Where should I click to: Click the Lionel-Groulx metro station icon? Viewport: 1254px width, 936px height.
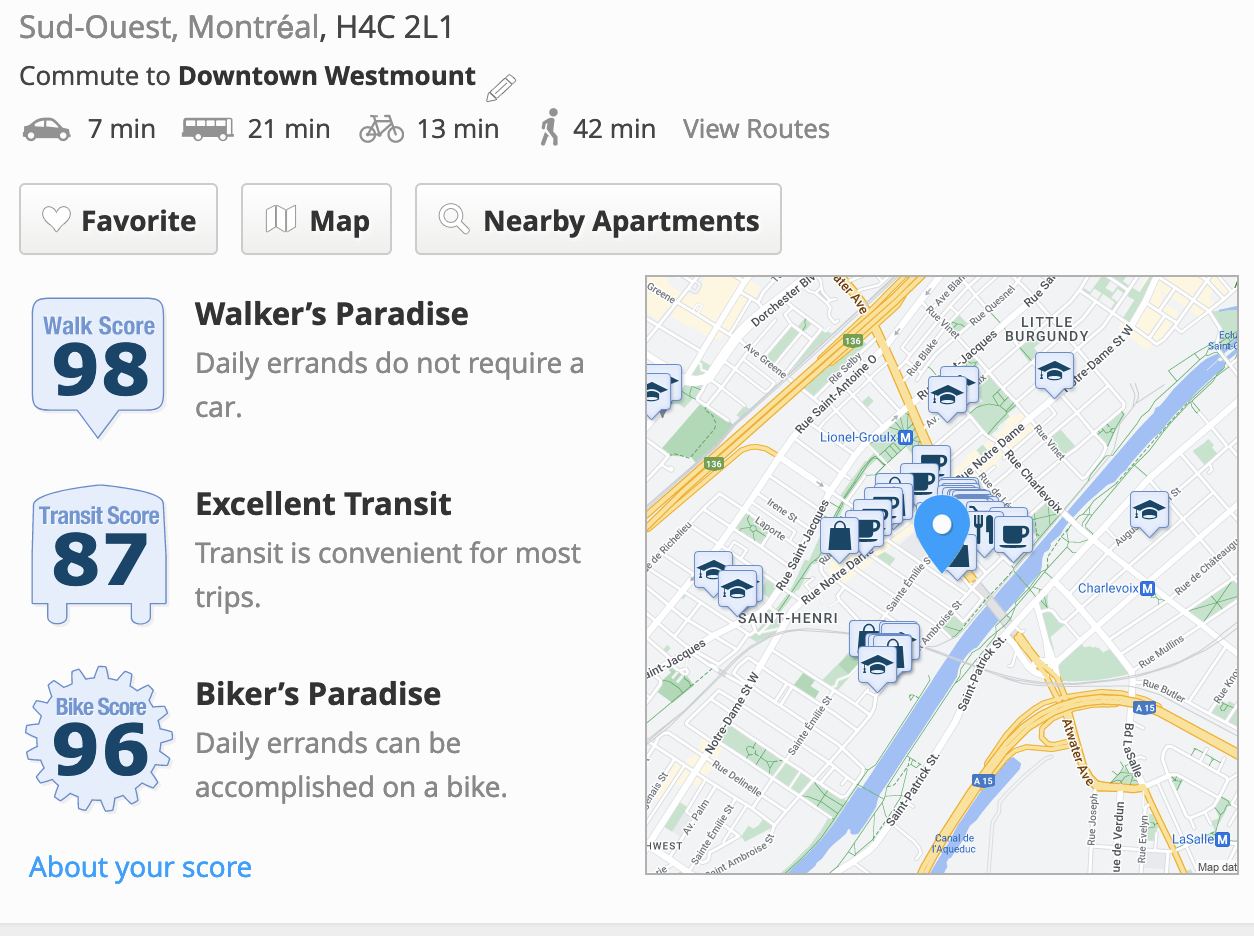(x=905, y=437)
